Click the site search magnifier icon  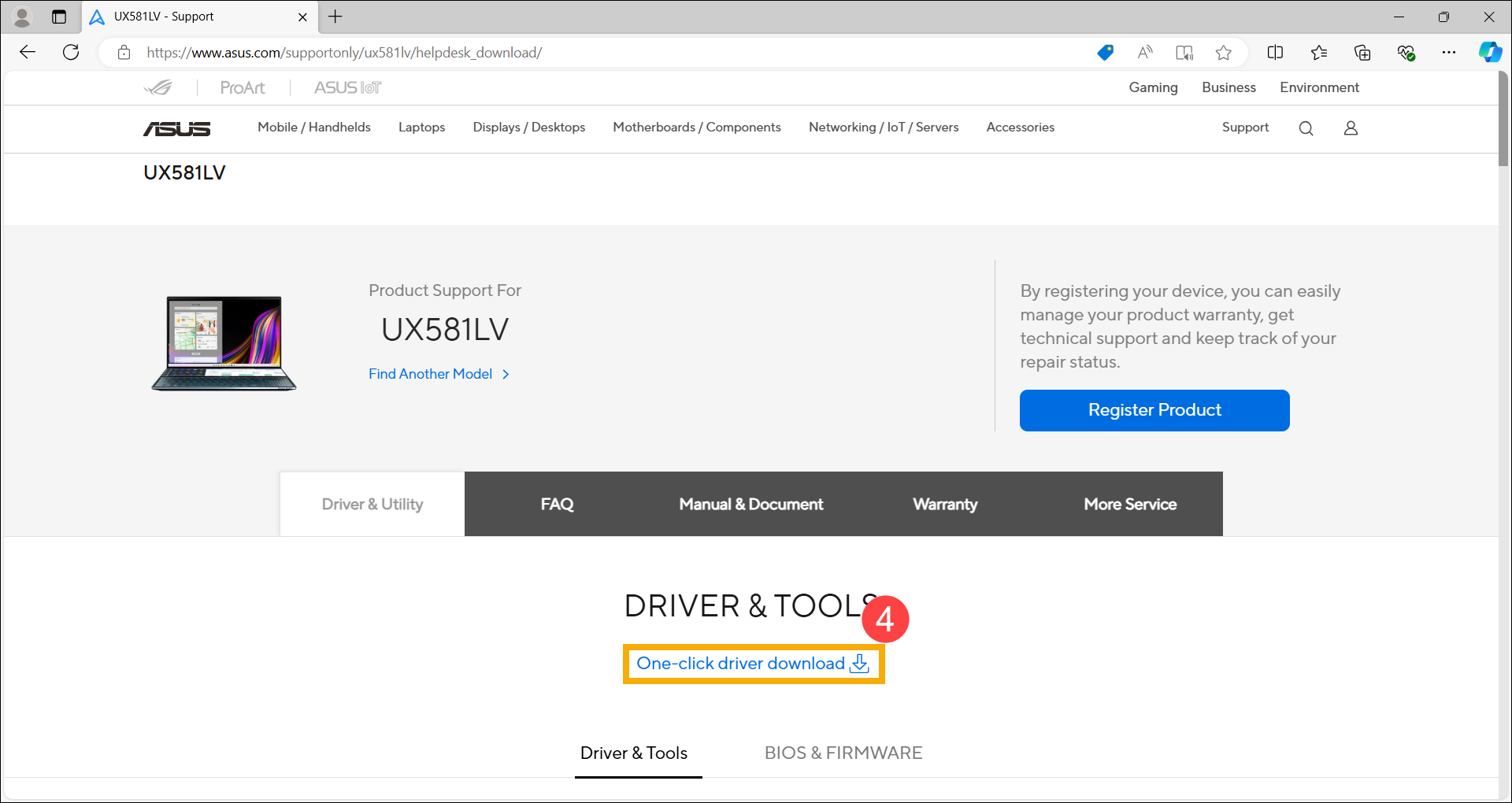(1306, 128)
